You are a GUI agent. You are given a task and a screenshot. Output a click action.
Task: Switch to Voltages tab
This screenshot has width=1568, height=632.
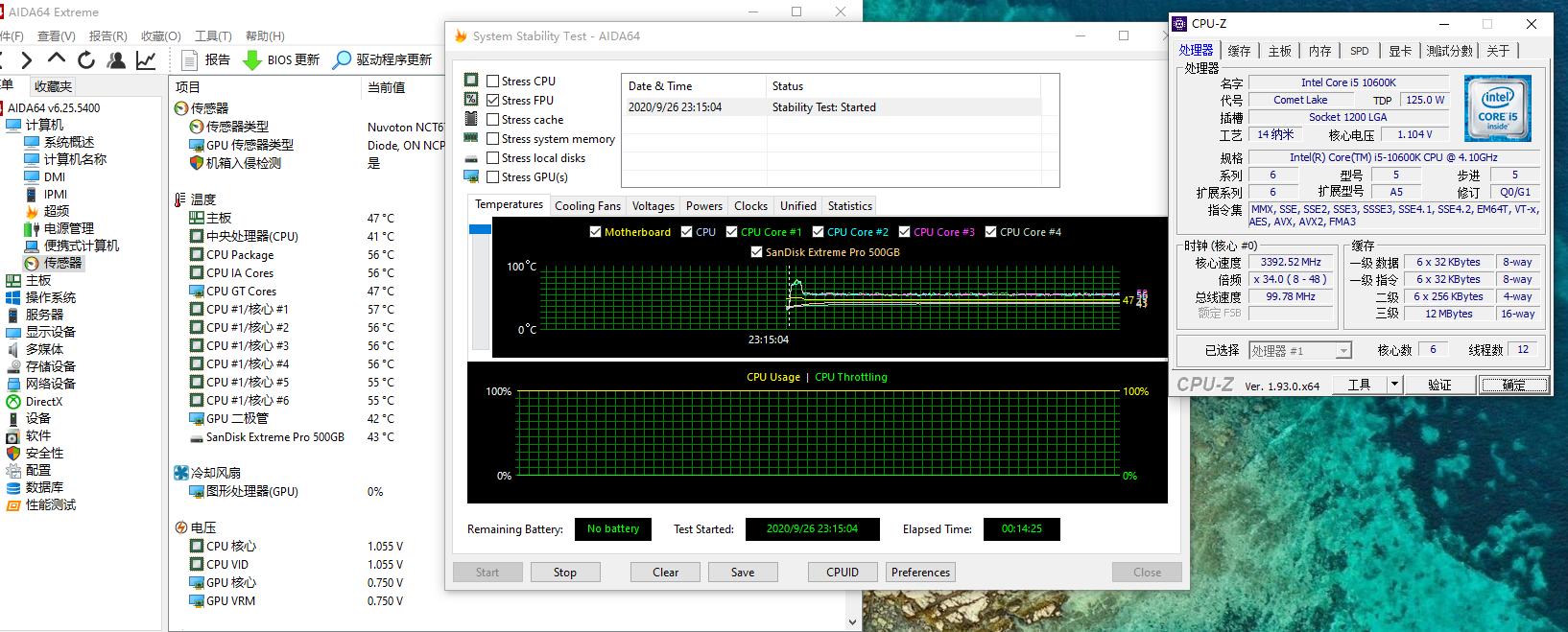(x=653, y=206)
